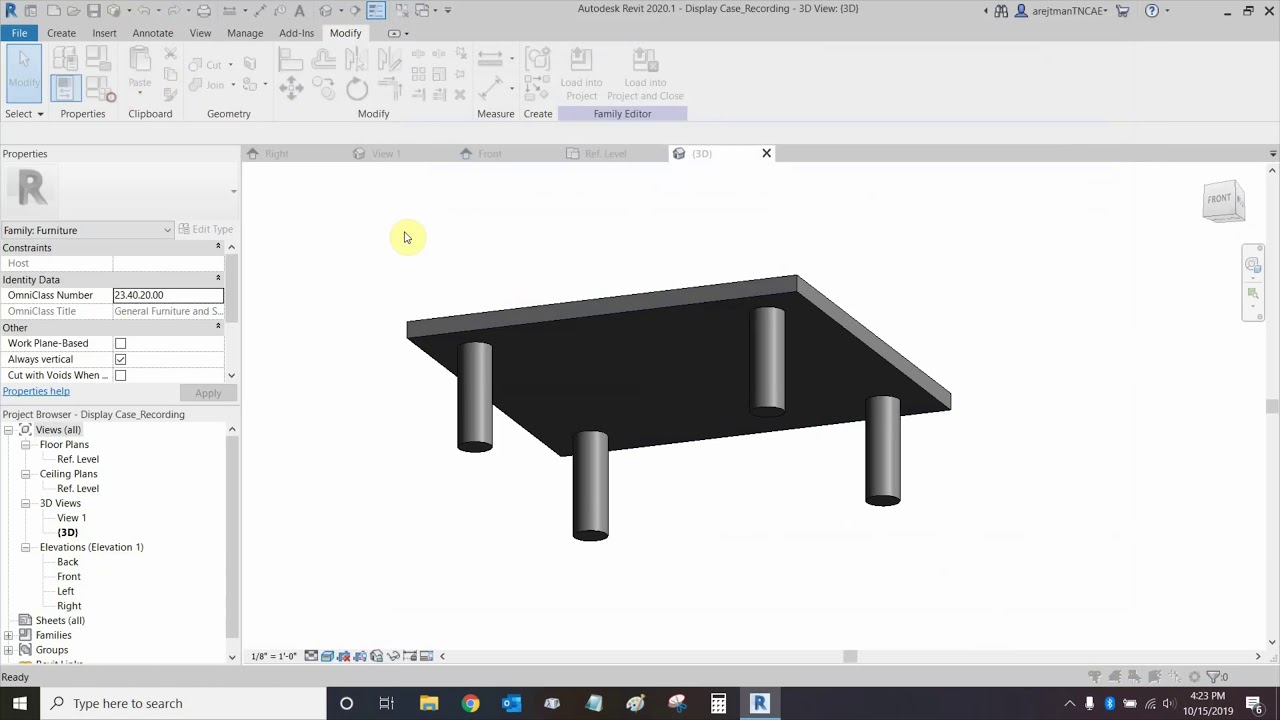Open the Insert ribbon tab

pyautogui.click(x=104, y=33)
